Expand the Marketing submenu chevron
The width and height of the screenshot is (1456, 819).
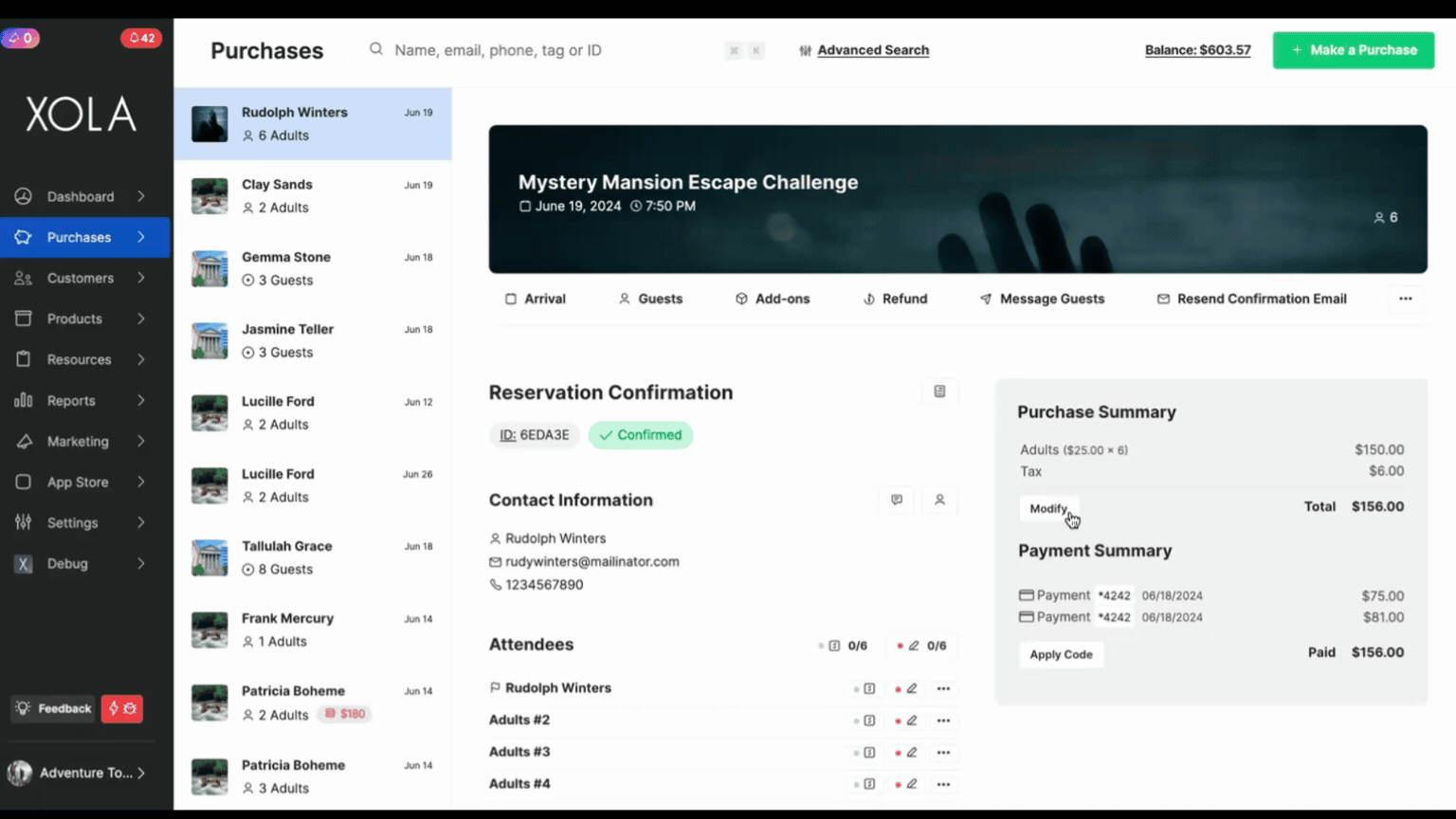click(141, 441)
